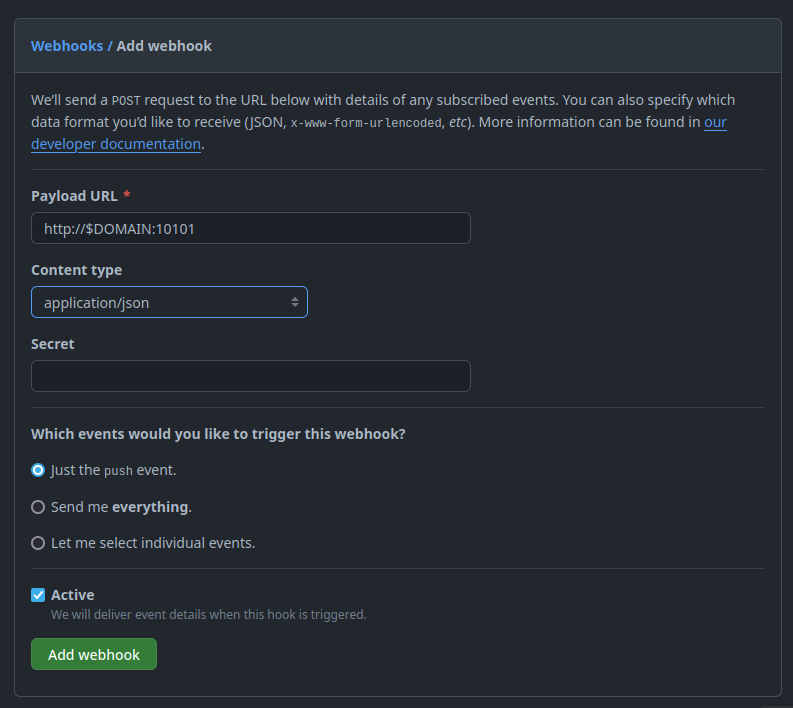Click 'Send me everything' label text
This screenshot has height=708, width=793.
[121, 507]
